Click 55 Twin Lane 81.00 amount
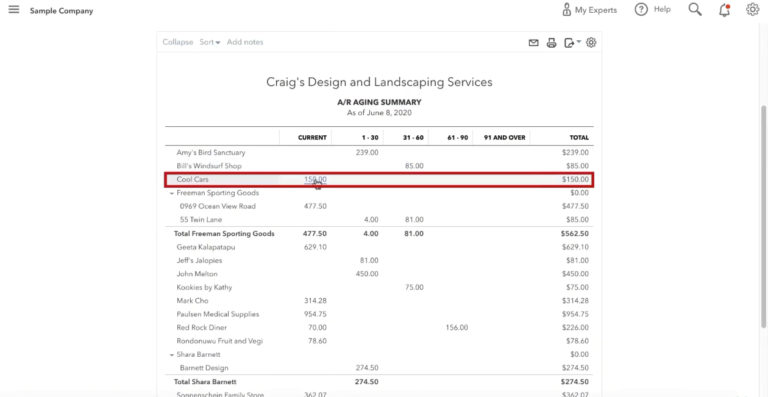The width and height of the screenshot is (768, 397). (x=414, y=220)
